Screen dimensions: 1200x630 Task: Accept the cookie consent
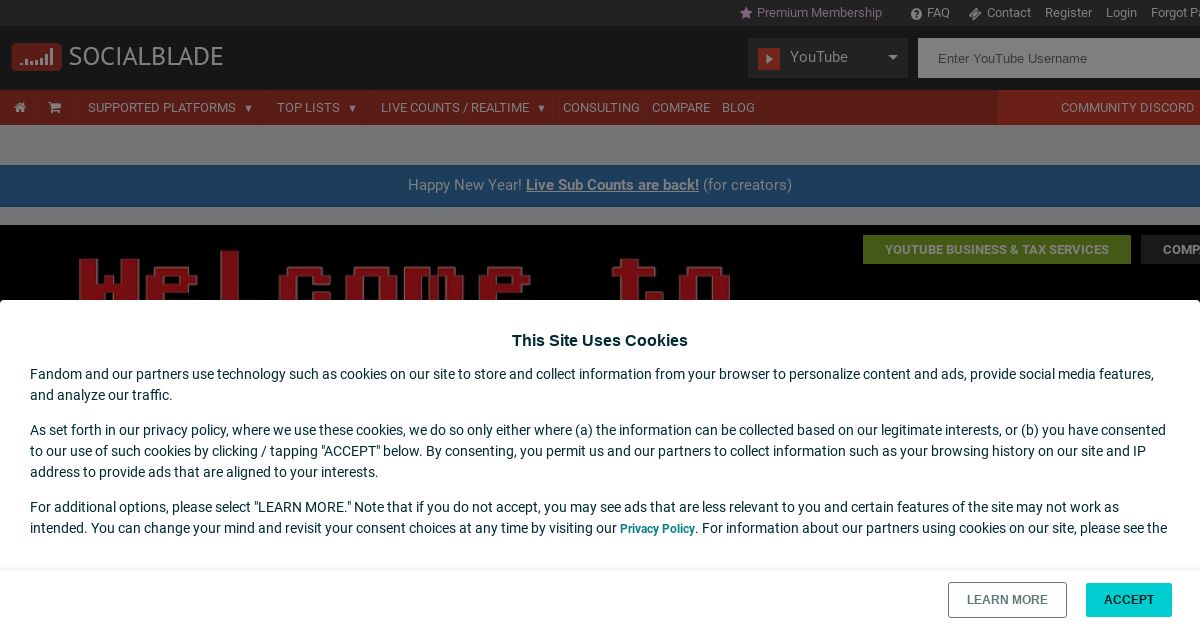[x=1129, y=600]
